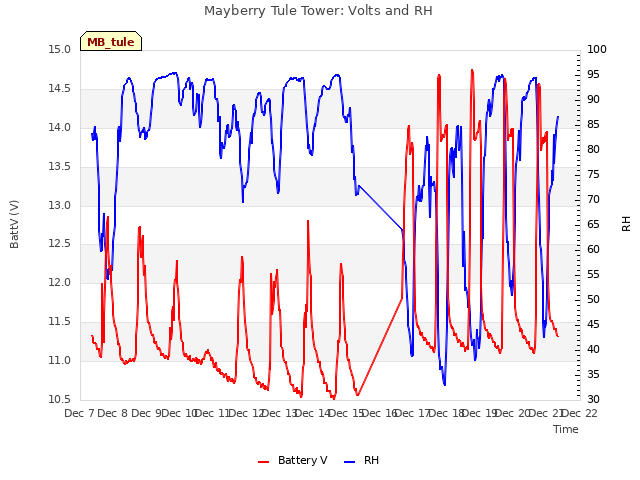Click the red Battery V legend marker
Image resolution: width=640 pixels, height=480 pixels.
click(264, 462)
